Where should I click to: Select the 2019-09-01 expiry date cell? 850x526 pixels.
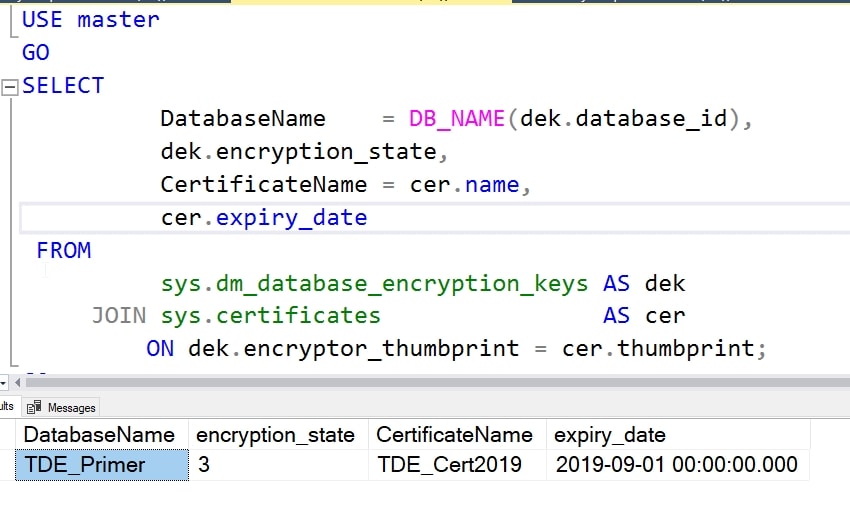coord(677,465)
